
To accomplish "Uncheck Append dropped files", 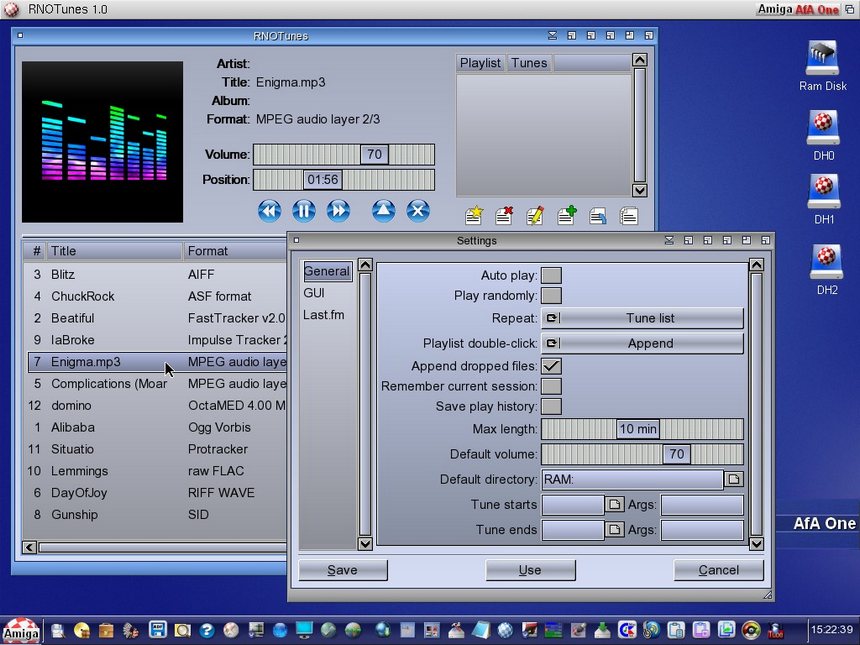I will pos(551,366).
